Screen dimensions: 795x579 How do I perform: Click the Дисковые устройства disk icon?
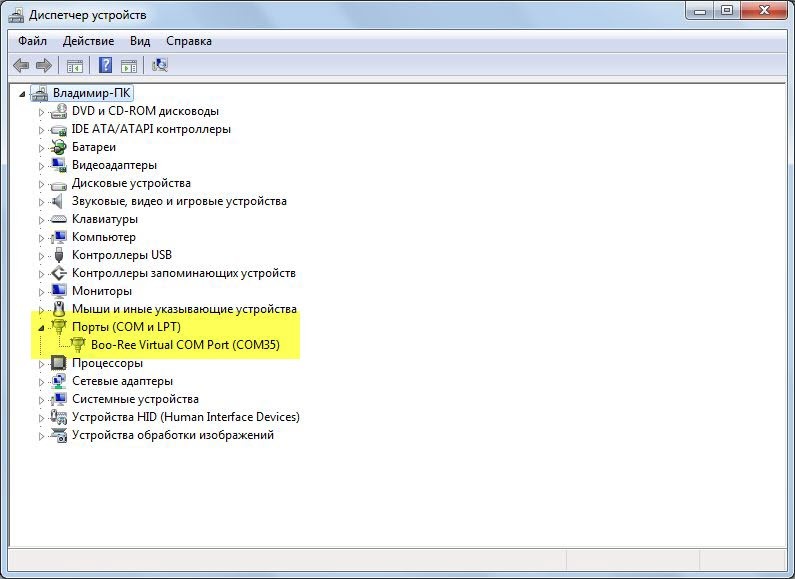coord(59,184)
